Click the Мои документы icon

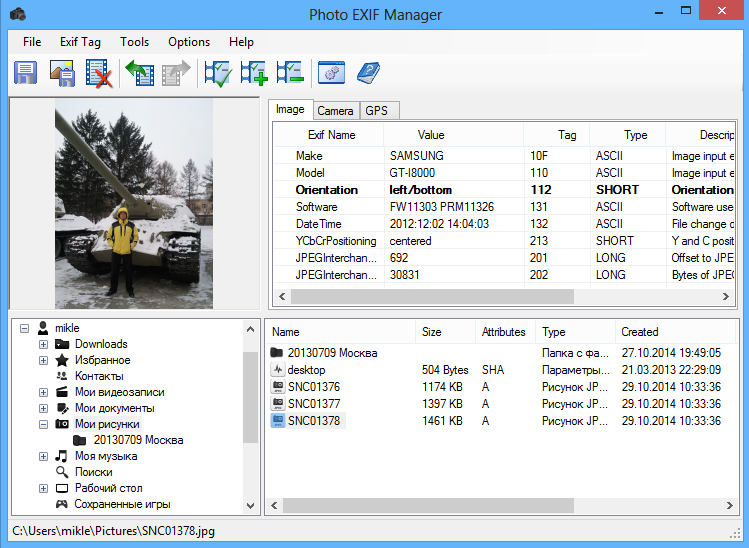pyautogui.click(x=63, y=408)
